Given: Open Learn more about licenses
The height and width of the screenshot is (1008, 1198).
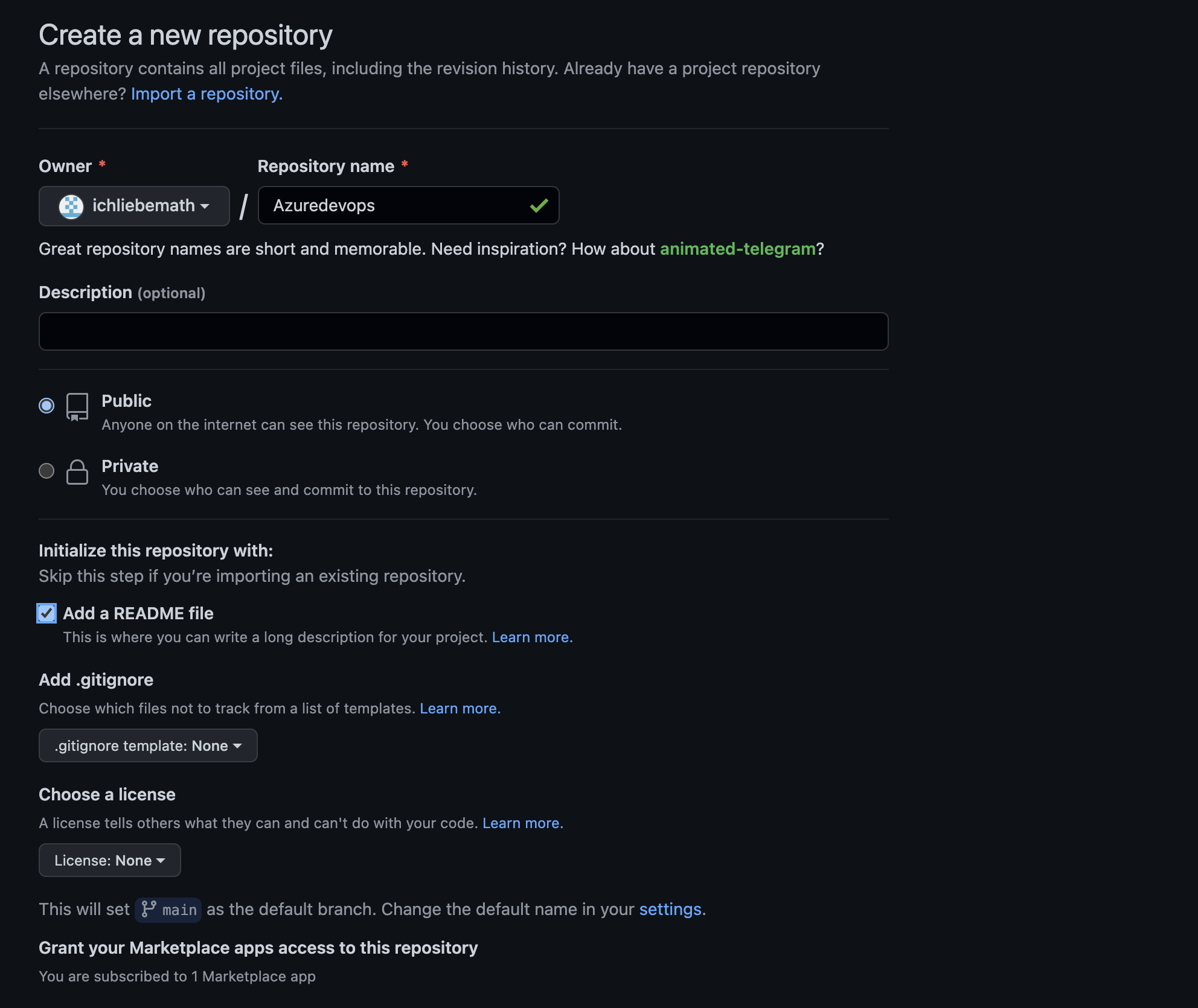Looking at the screenshot, I should tap(522, 823).
